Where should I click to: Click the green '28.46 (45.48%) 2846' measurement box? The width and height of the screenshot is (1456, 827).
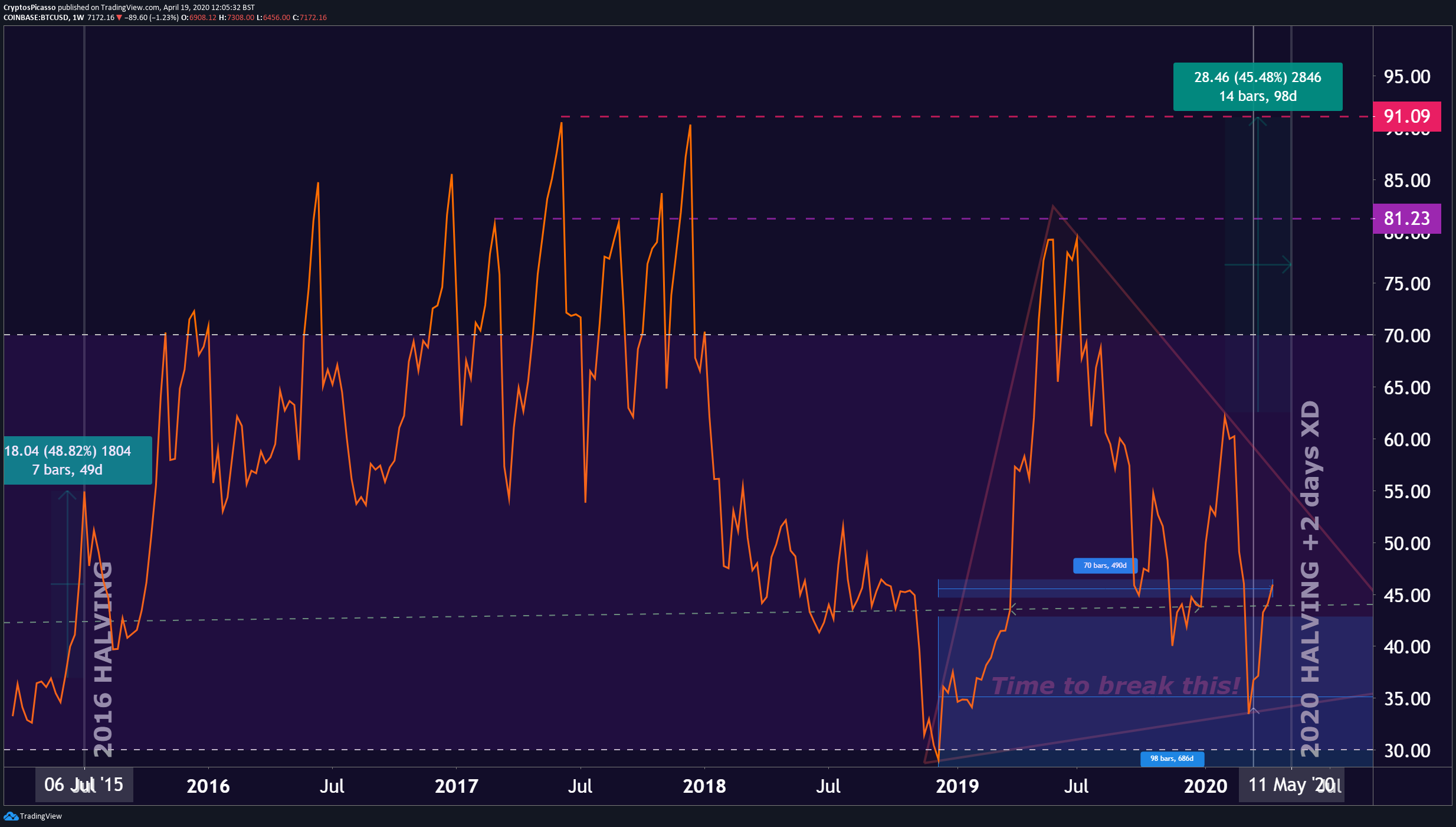[1258, 87]
